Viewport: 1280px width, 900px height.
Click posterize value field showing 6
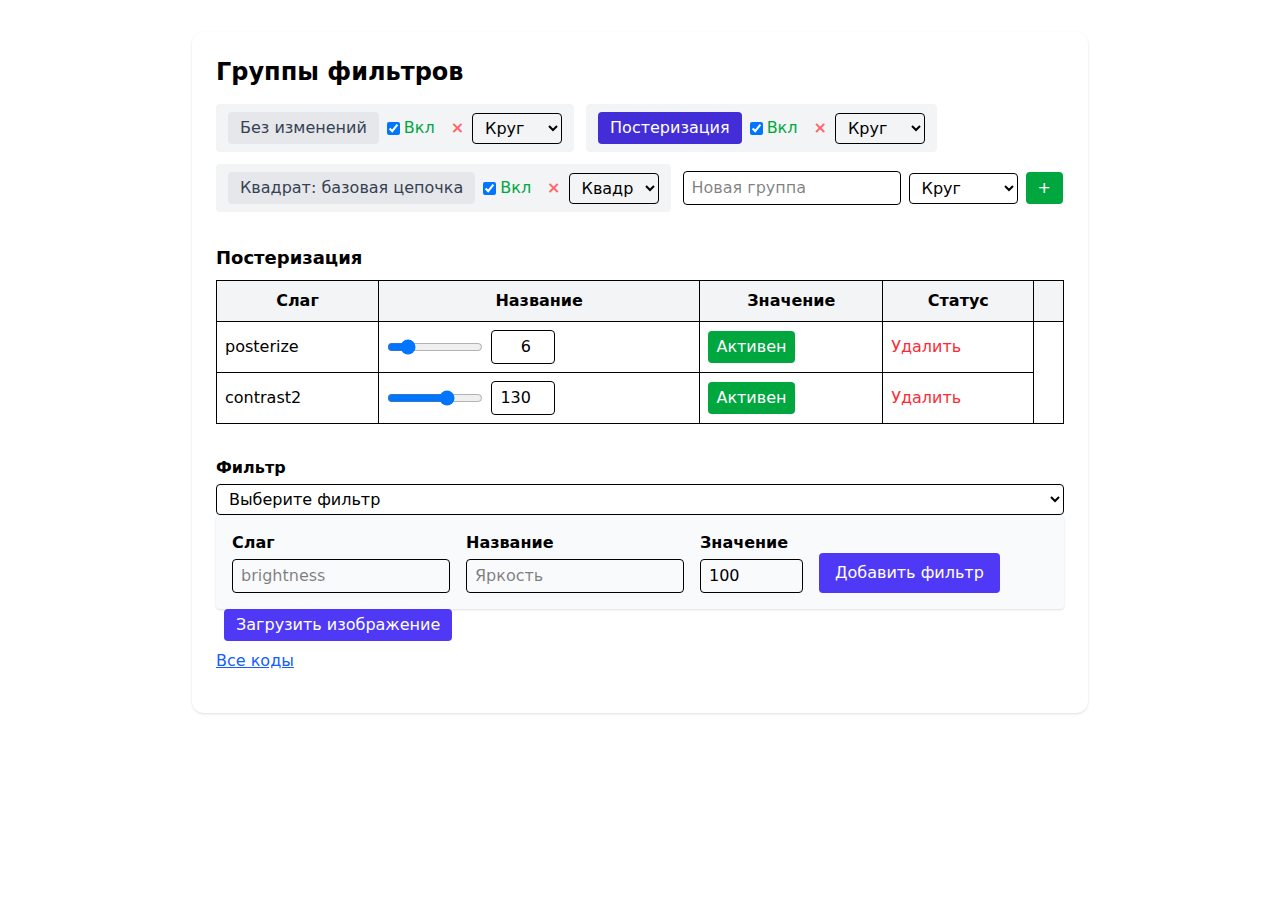coord(523,347)
